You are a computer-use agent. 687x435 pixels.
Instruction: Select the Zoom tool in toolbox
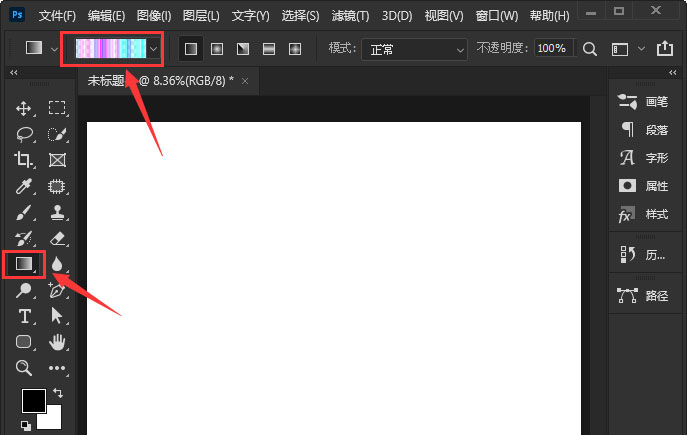pos(24,368)
